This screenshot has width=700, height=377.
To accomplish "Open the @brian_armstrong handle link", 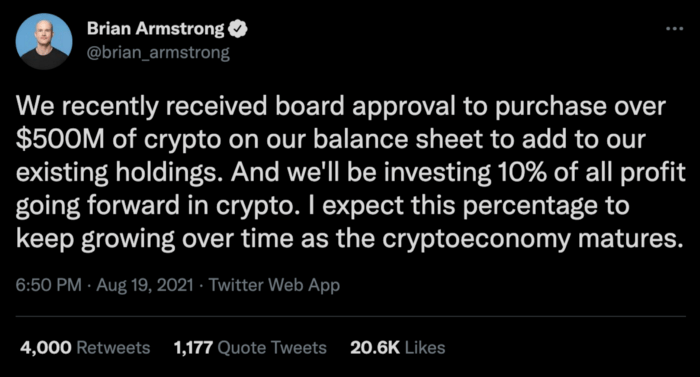I will click(158, 53).
